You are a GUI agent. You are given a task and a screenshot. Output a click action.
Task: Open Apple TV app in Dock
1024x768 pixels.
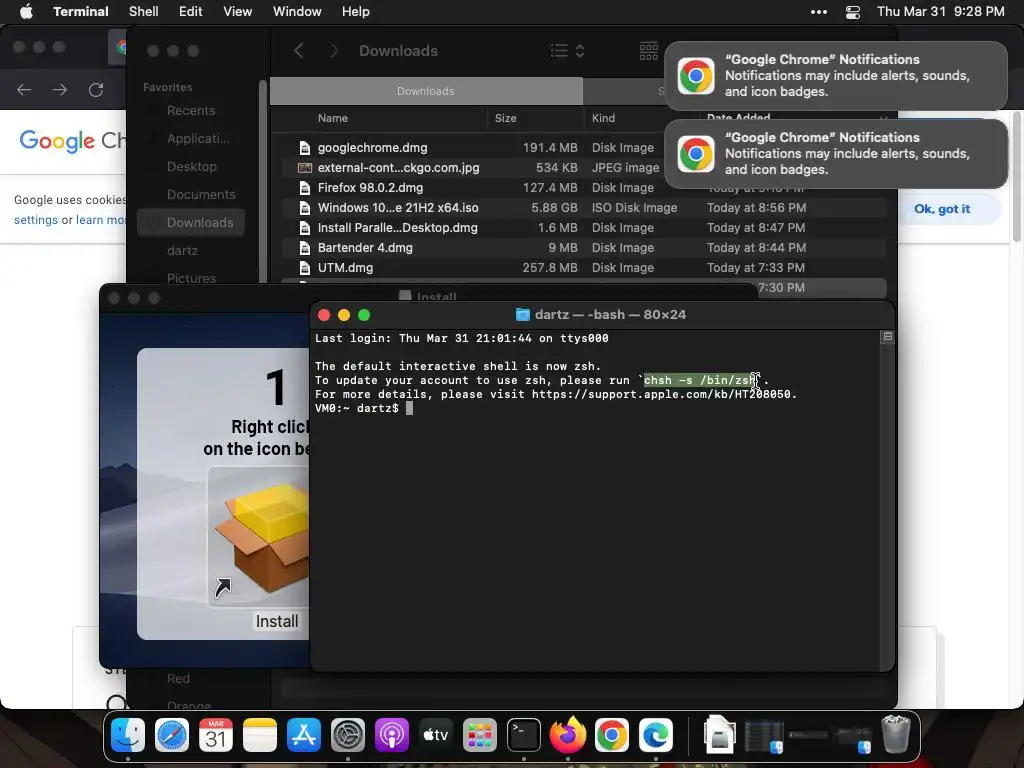pos(436,735)
